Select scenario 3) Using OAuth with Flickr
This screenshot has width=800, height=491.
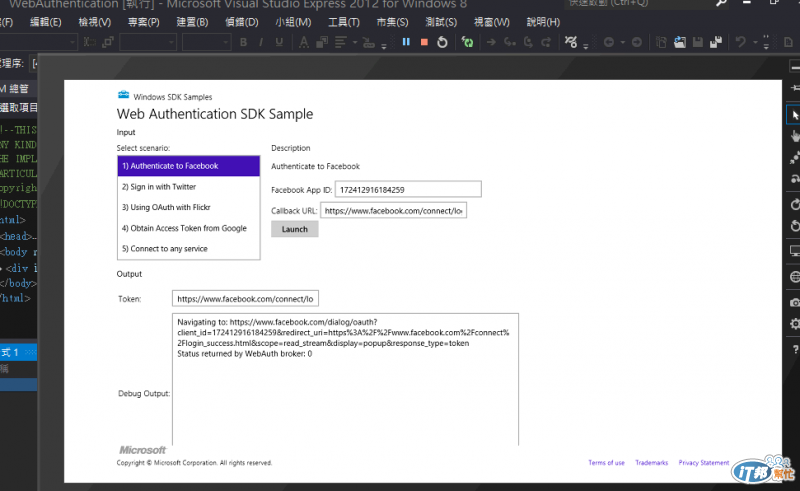(x=188, y=207)
